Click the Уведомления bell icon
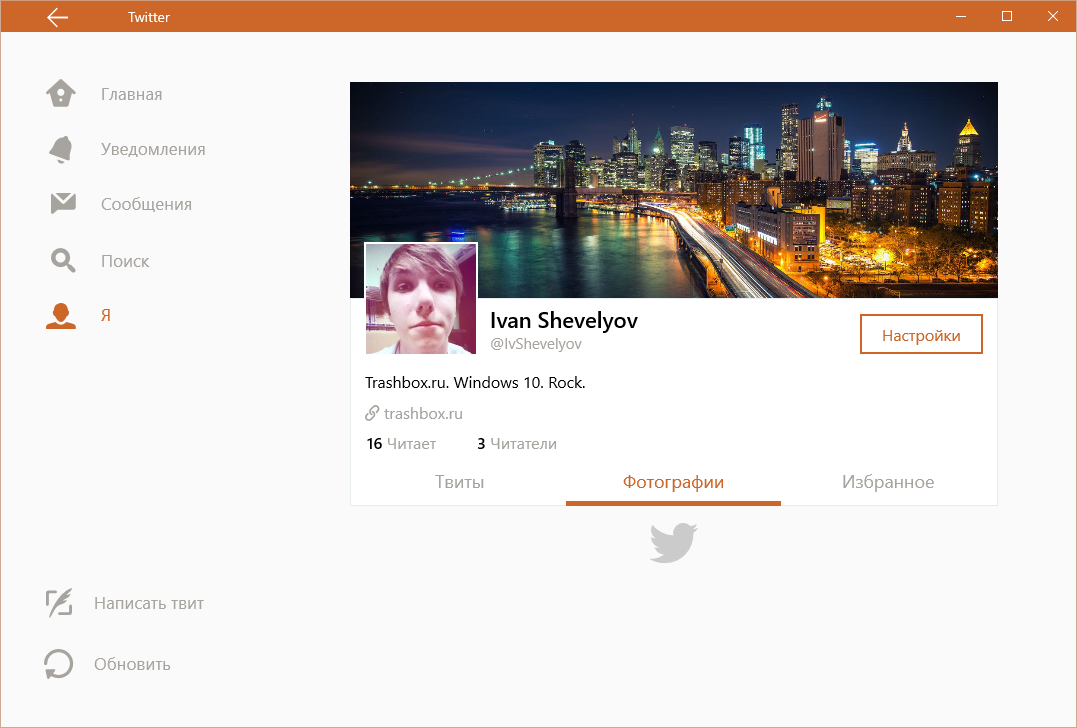Screen dimensions: 1077x728 (x=61, y=149)
